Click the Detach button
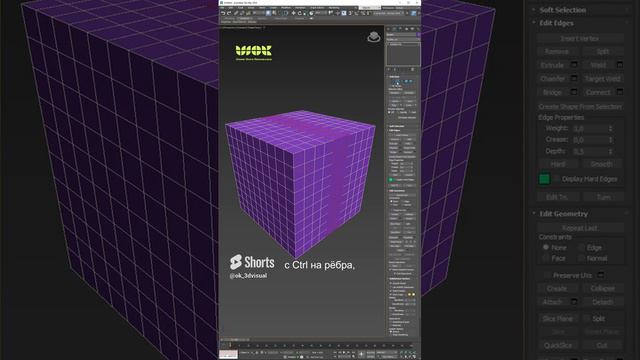Viewport: 640px width, 360px height. pyautogui.click(x=603, y=302)
